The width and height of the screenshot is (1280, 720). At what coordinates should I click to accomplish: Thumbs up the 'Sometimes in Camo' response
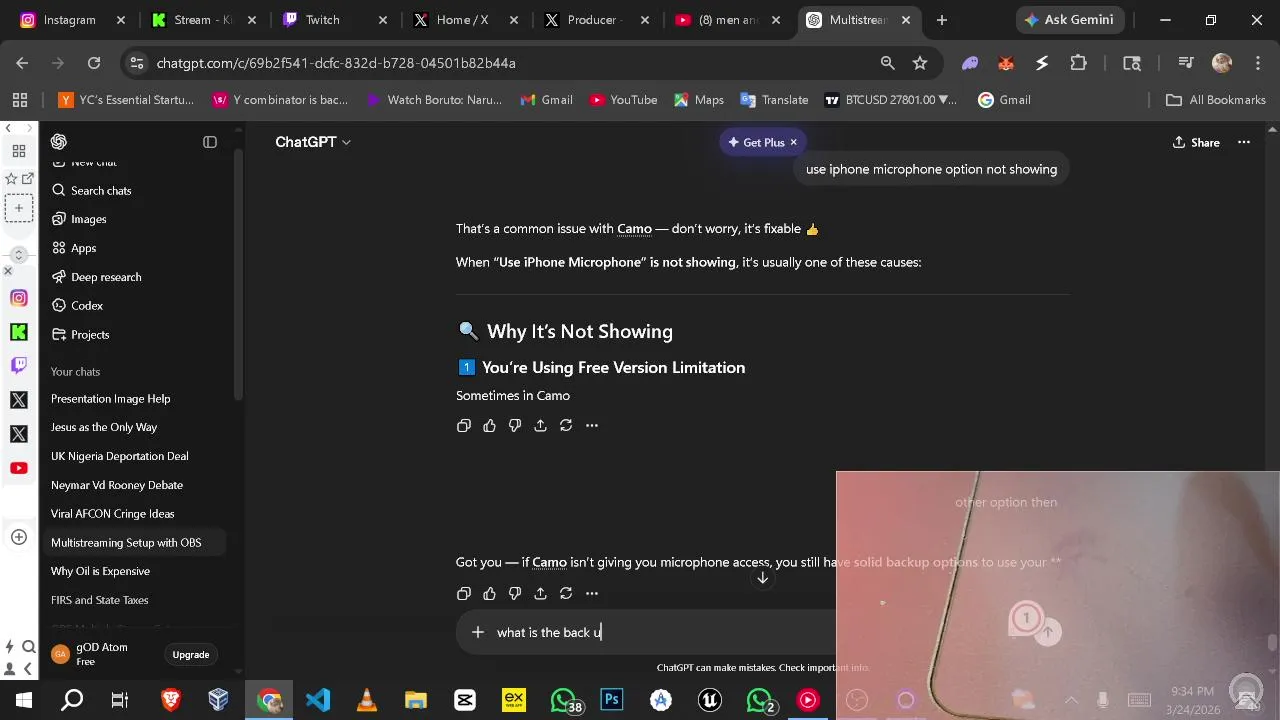point(489,425)
